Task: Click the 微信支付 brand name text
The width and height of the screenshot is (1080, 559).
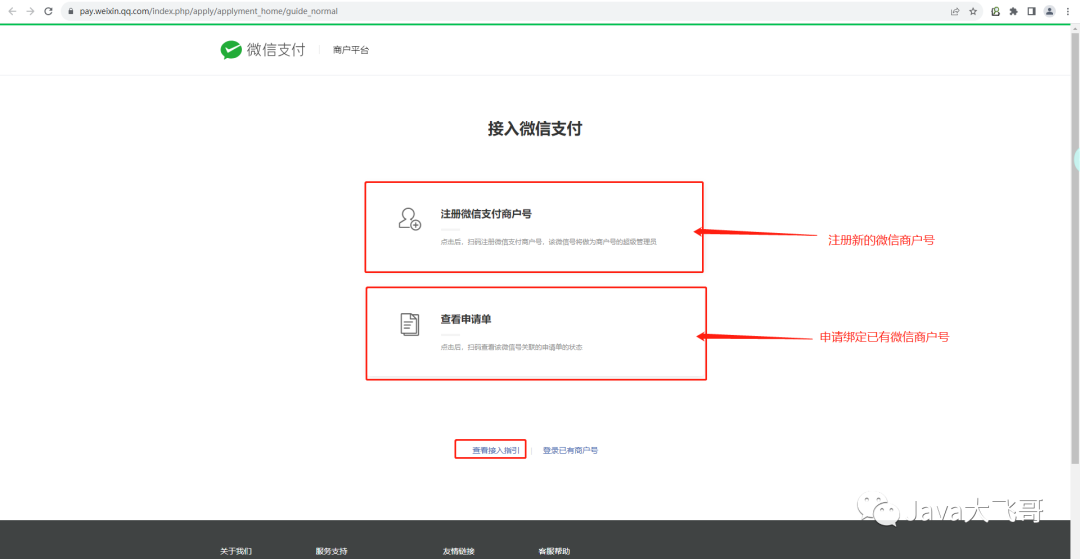Action: (276, 50)
